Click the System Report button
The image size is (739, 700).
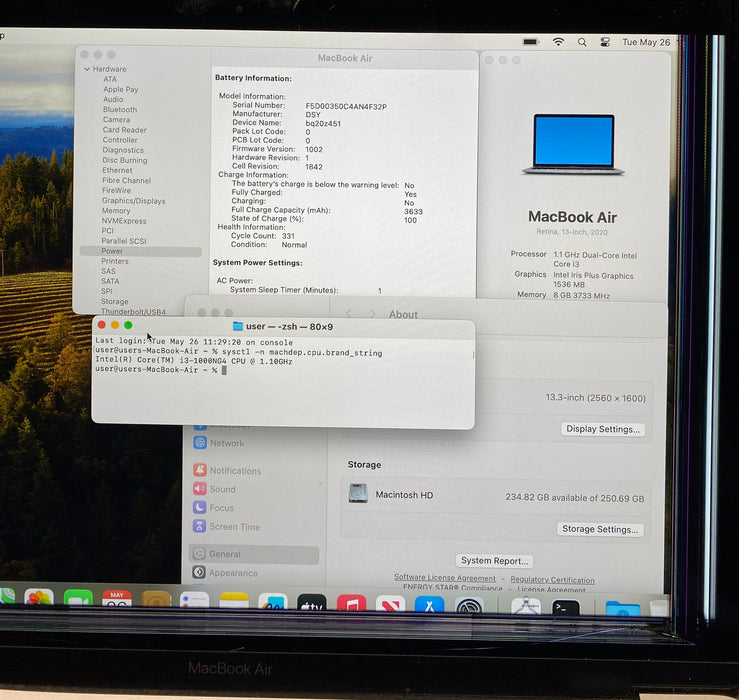point(494,560)
